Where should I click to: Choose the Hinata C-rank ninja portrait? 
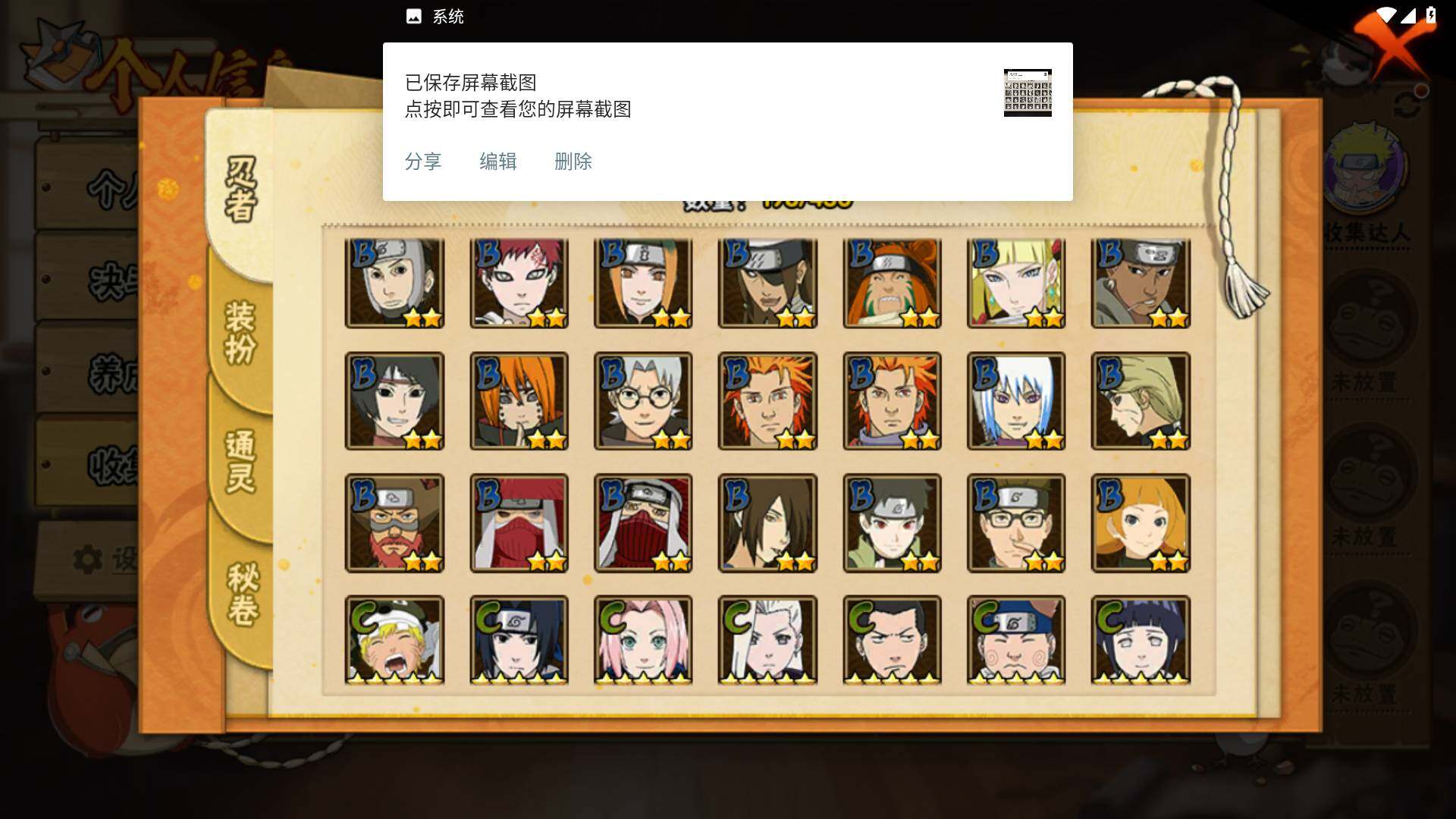click(1141, 640)
